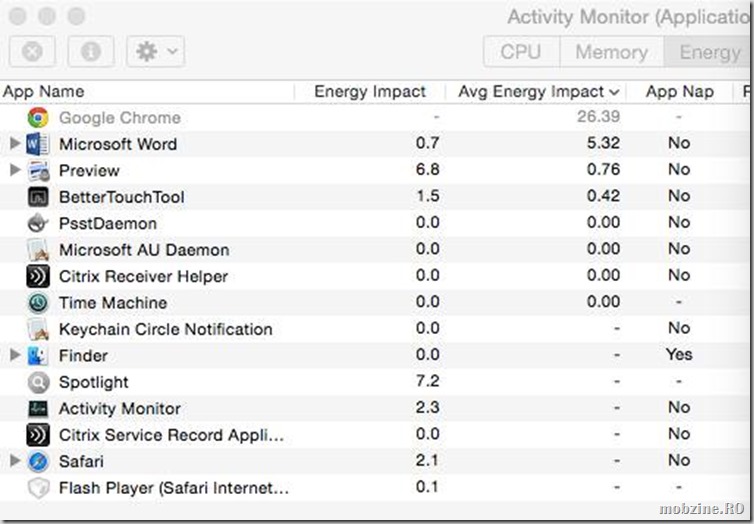Select the Microsoft Word row name
The width and height of the screenshot is (754, 524).
coord(118,144)
